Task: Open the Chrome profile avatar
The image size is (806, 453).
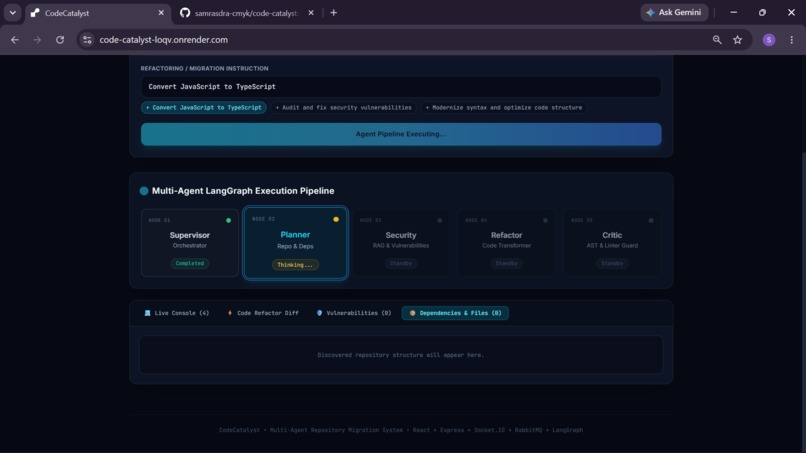Action: [x=768, y=40]
